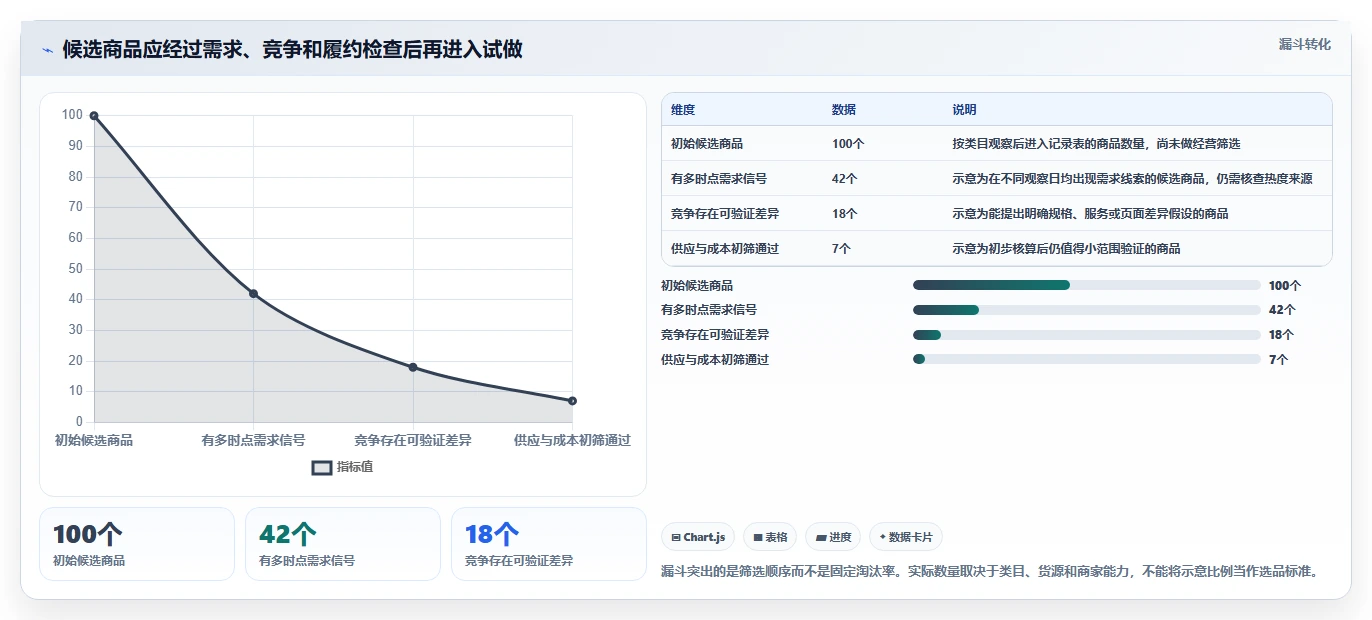
Task: Click the y-axis tick label 0
Action: (x=79, y=422)
